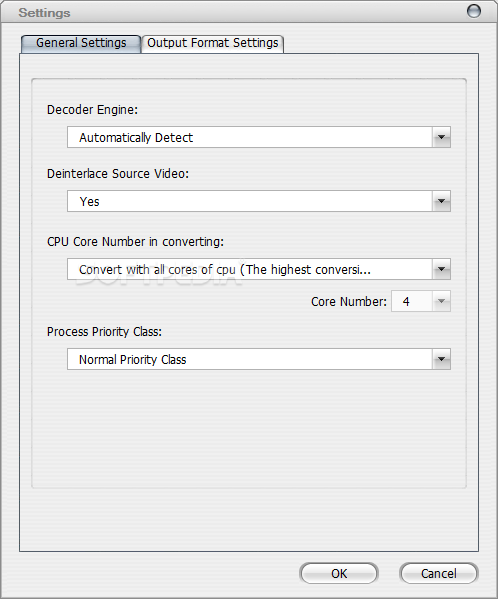The height and width of the screenshot is (599, 498).
Task: Click the Deinterlace Source Video label
Action: tap(118, 174)
